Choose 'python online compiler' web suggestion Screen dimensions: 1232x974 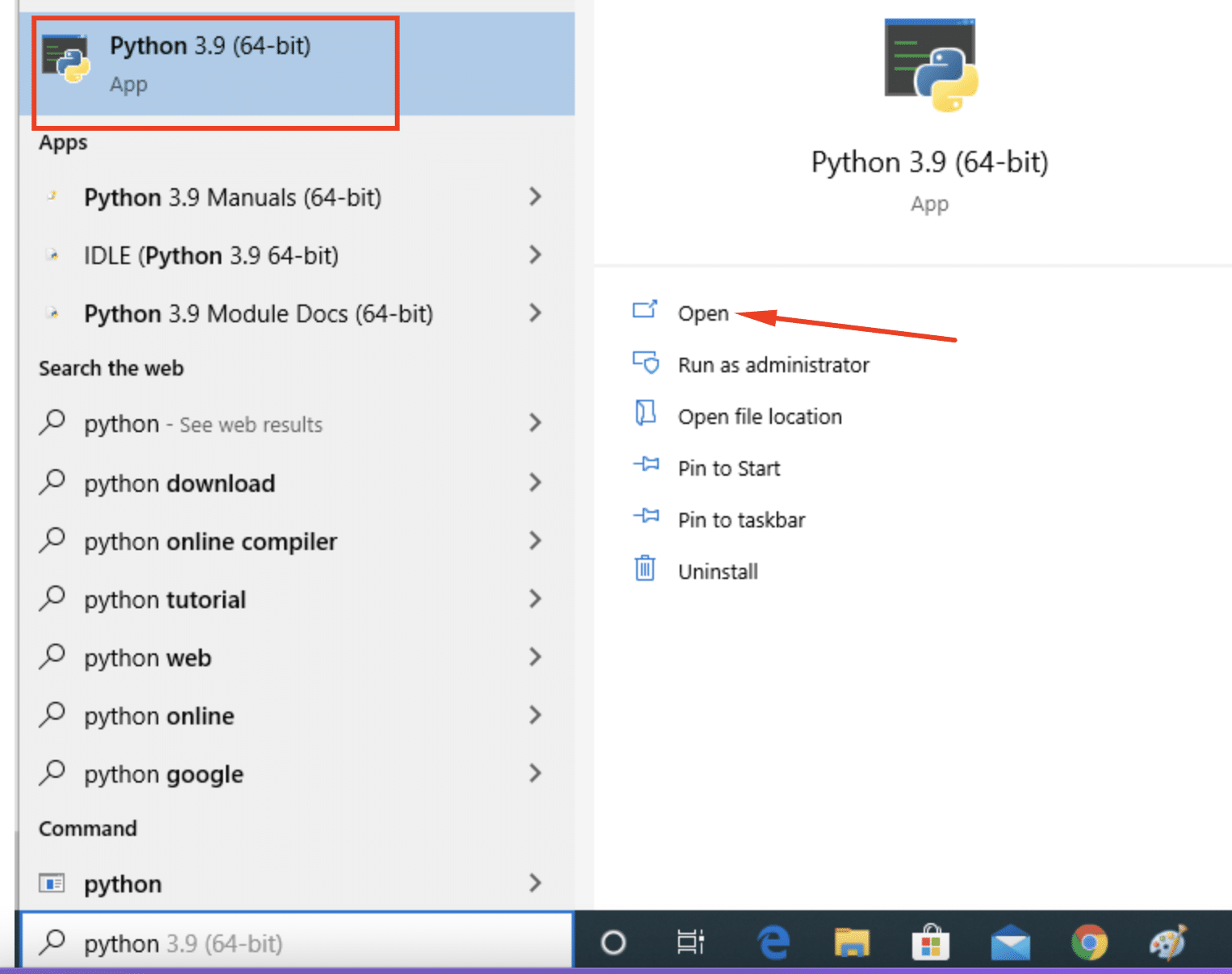296,541
